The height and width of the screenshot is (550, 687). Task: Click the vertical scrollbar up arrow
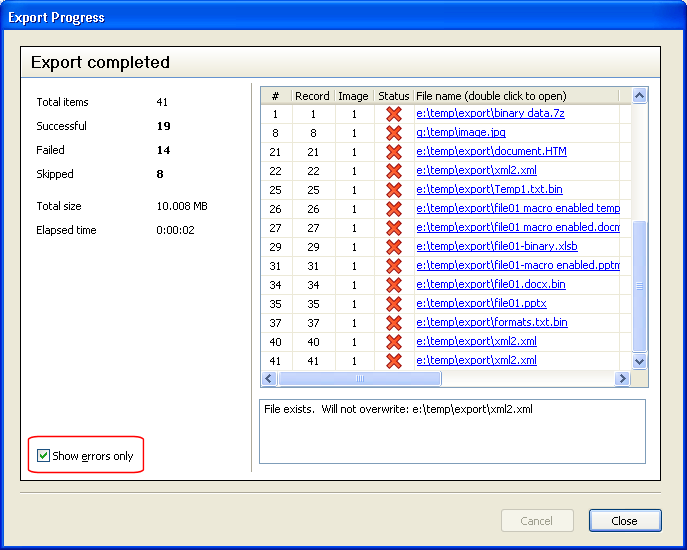click(639, 95)
